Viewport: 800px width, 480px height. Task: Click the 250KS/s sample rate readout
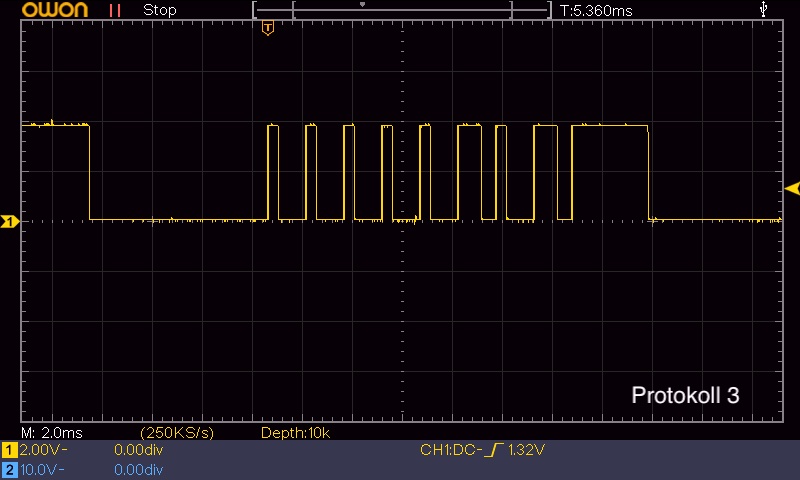point(177,433)
